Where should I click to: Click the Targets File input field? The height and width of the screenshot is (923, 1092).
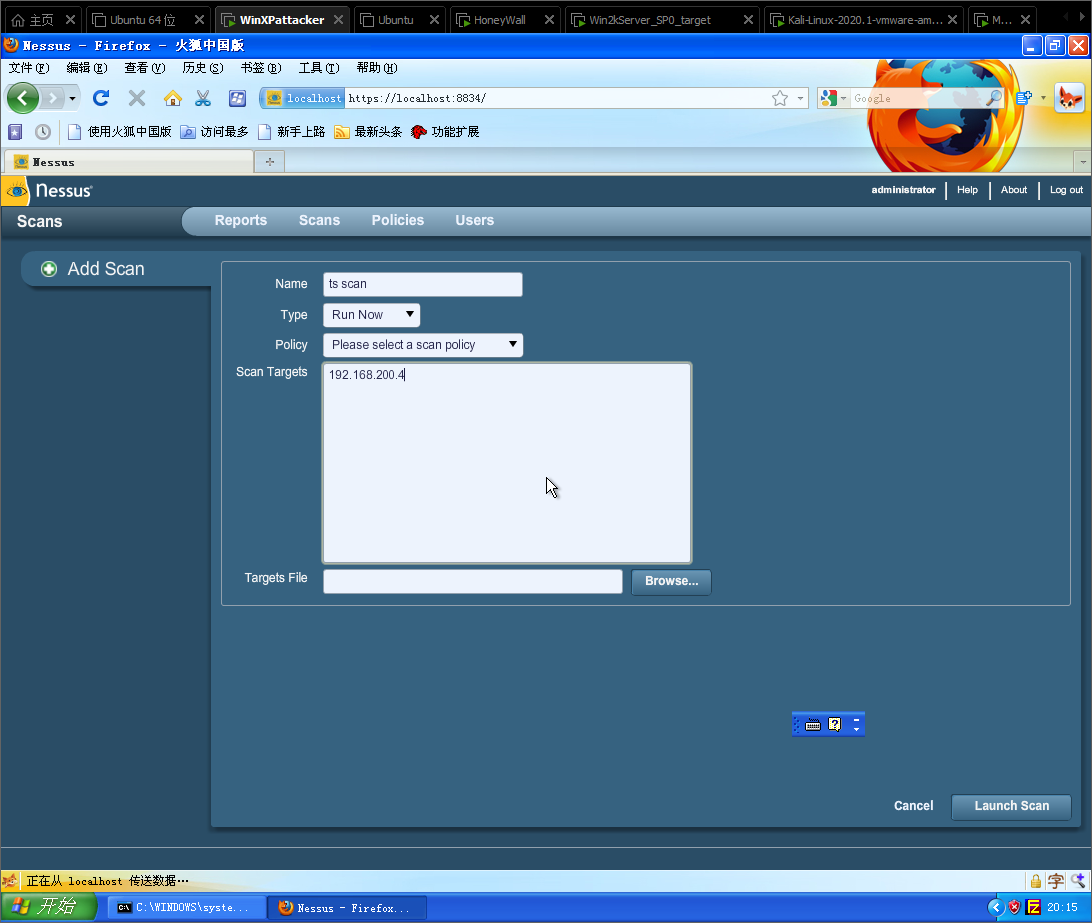click(x=473, y=581)
